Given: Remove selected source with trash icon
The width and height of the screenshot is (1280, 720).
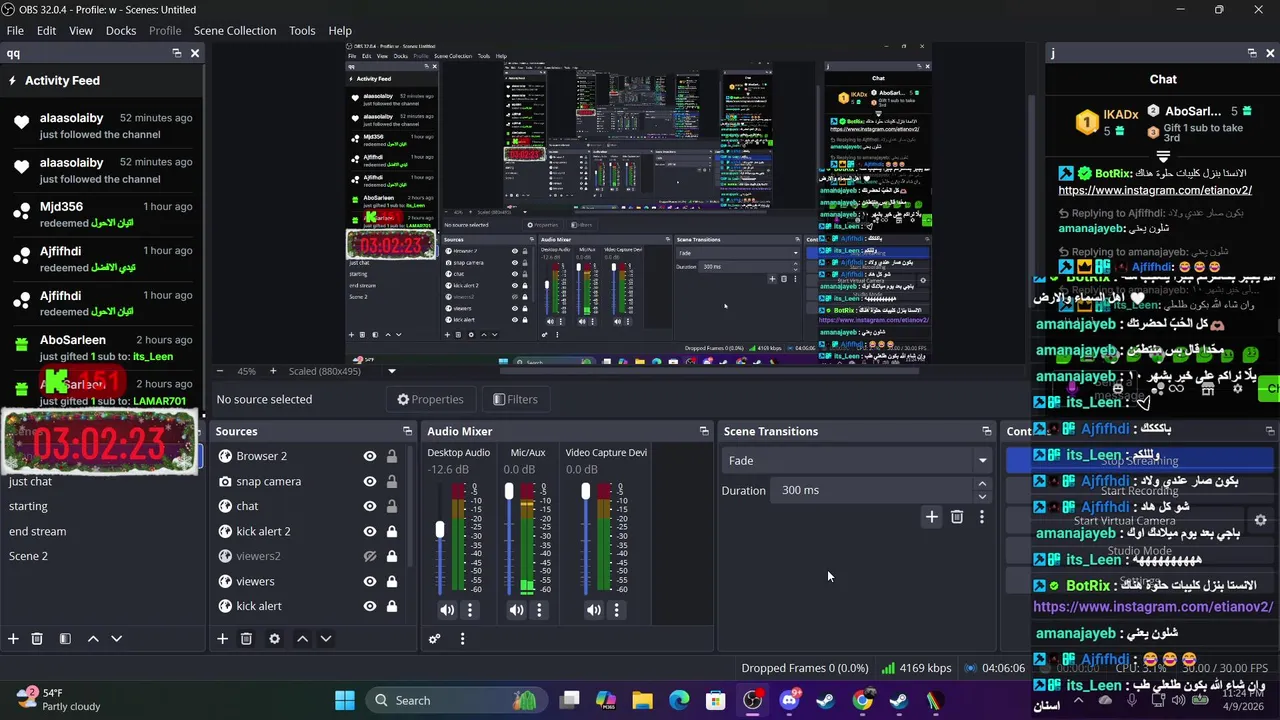Looking at the screenshot, I should pyautogui.click(x=246, y=639).
